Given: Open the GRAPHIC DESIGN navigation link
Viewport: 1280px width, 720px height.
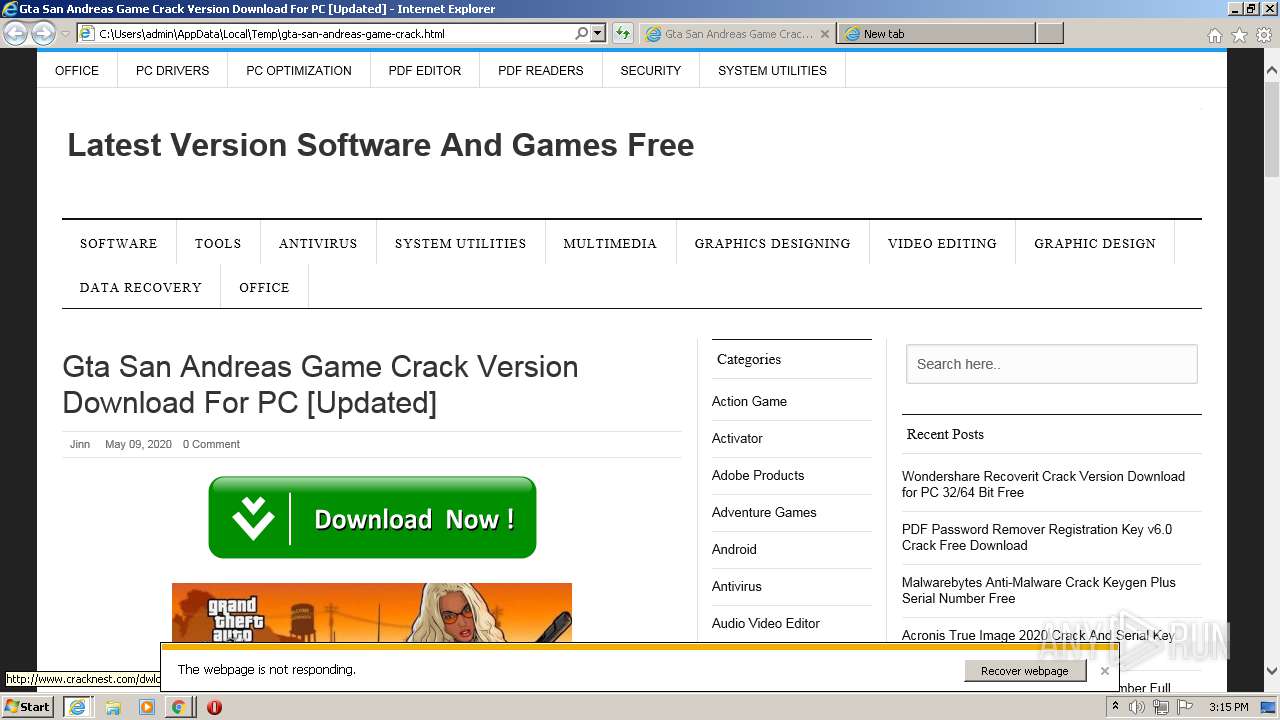Looking at the screenshot, I should (1095, 243).
